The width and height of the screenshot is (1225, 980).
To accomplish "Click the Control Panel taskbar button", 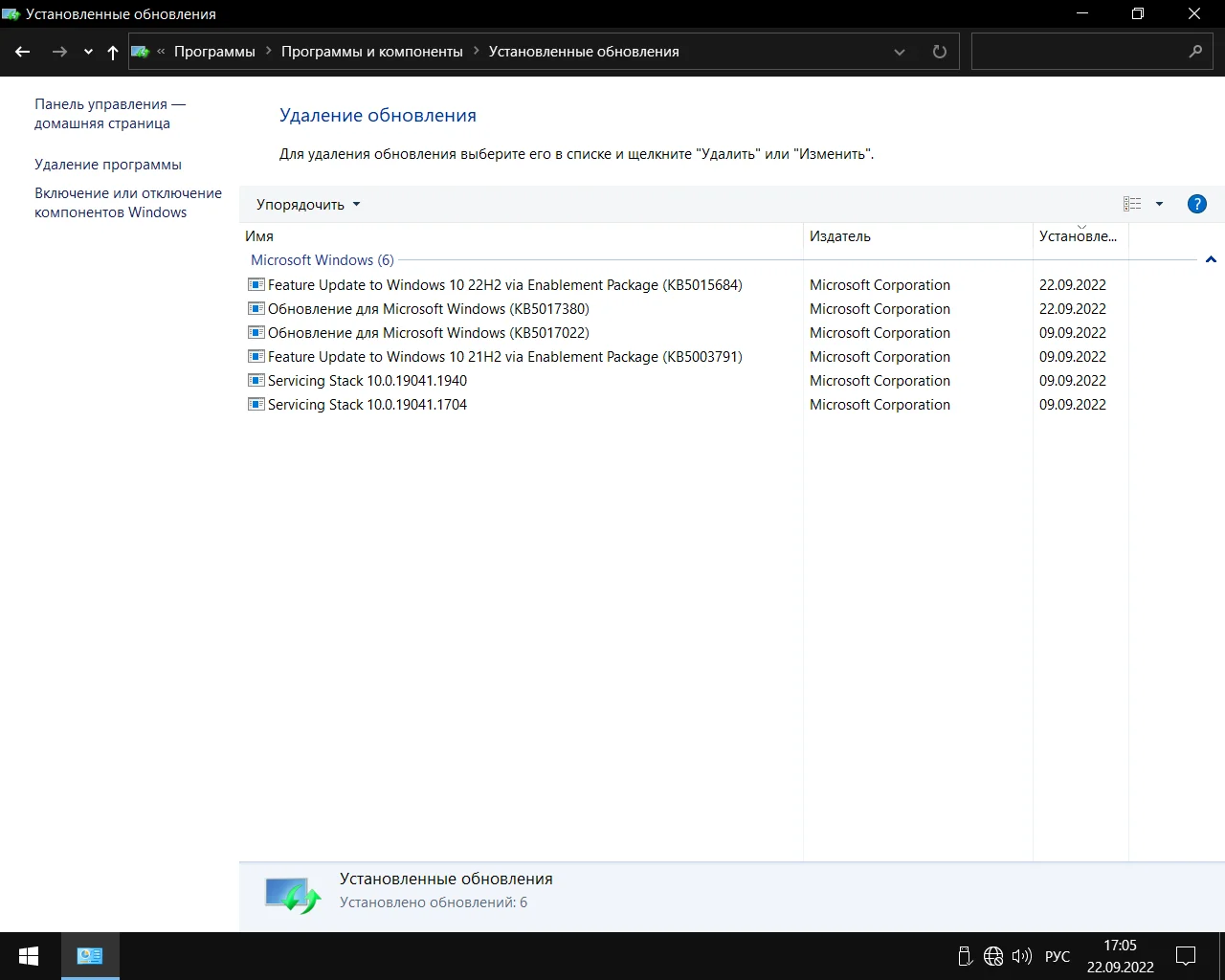I will [90, 956].
